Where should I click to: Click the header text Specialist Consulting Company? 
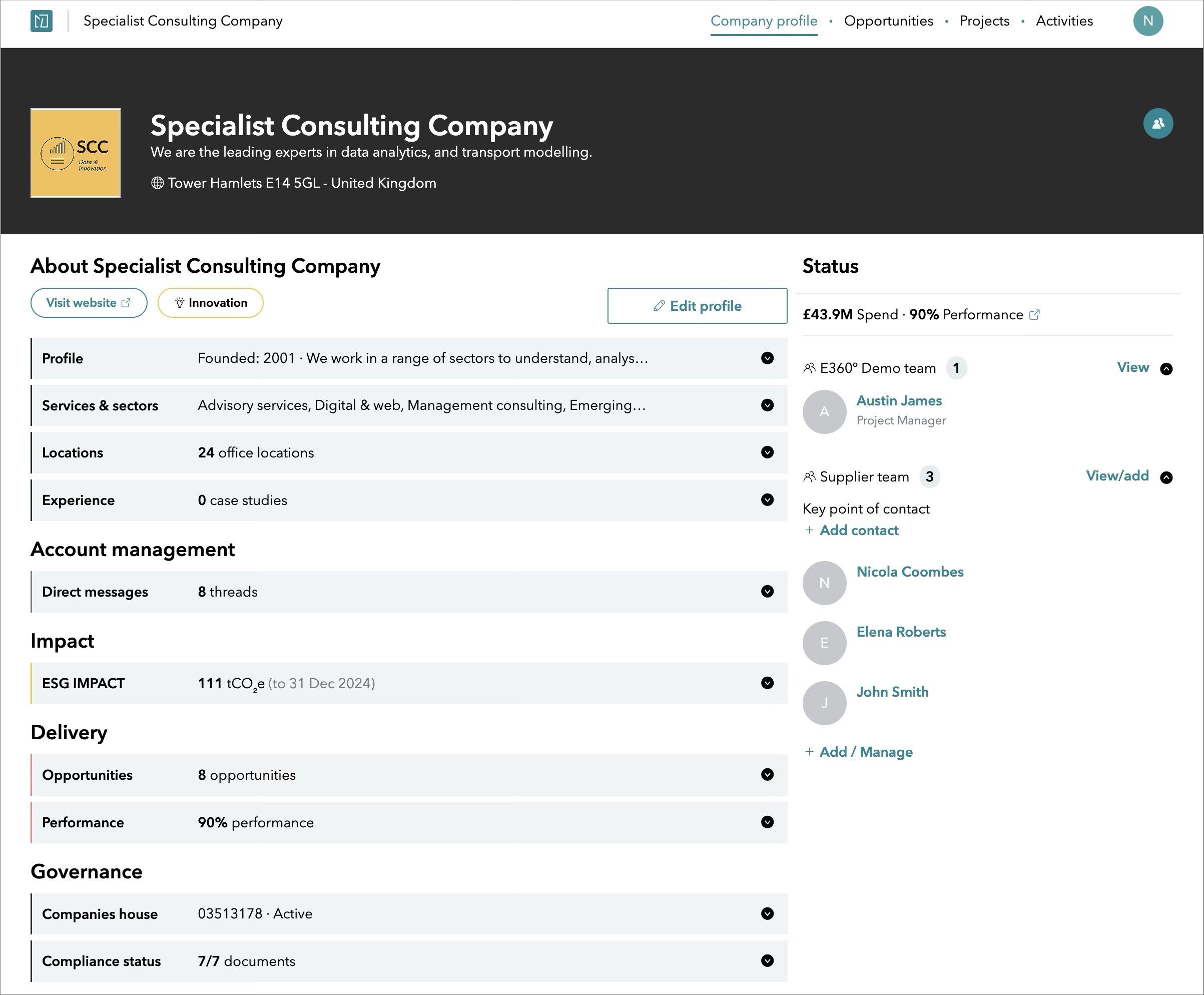(x=183, y=21)
